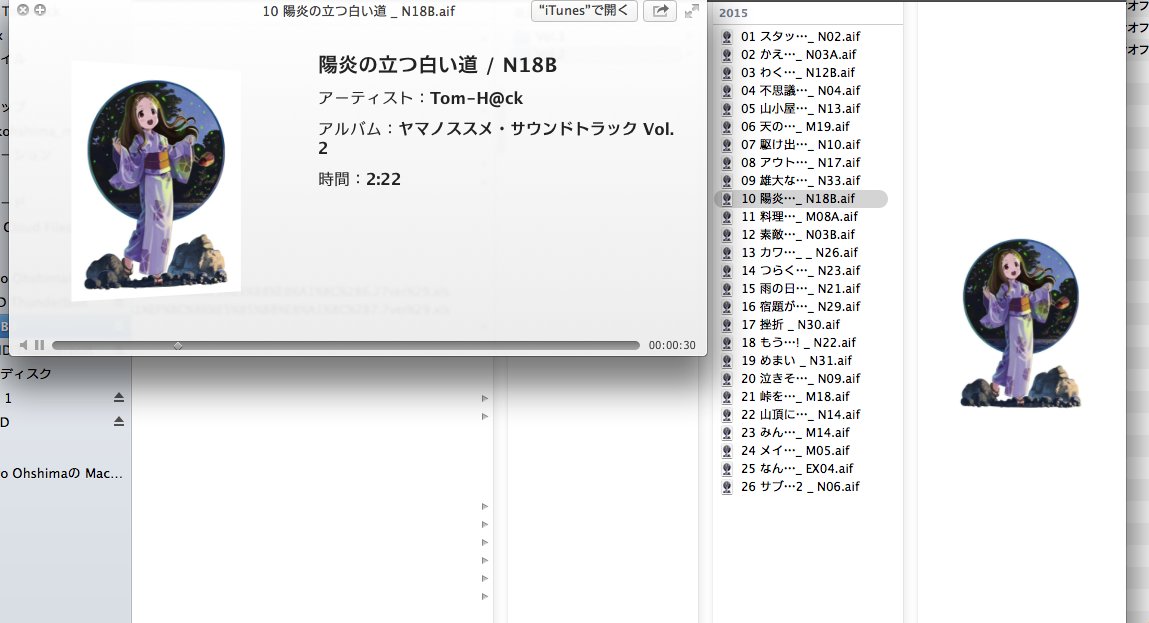Click the ディスク sidebar section header

tap(26, 374)
